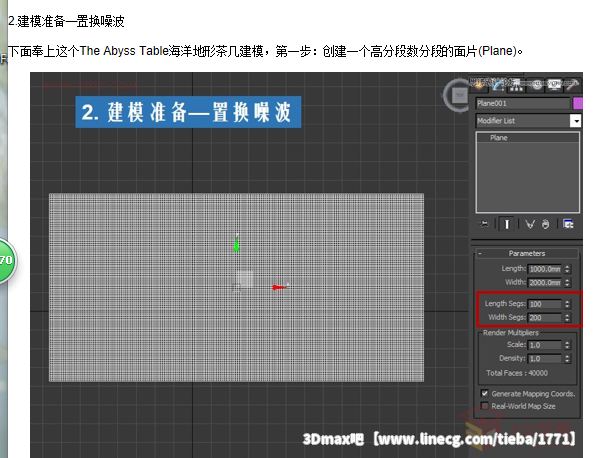This screenshot has height=458, width=615.
Task: Enable Real-World Map Size checkbox
Action: point(485,406)
